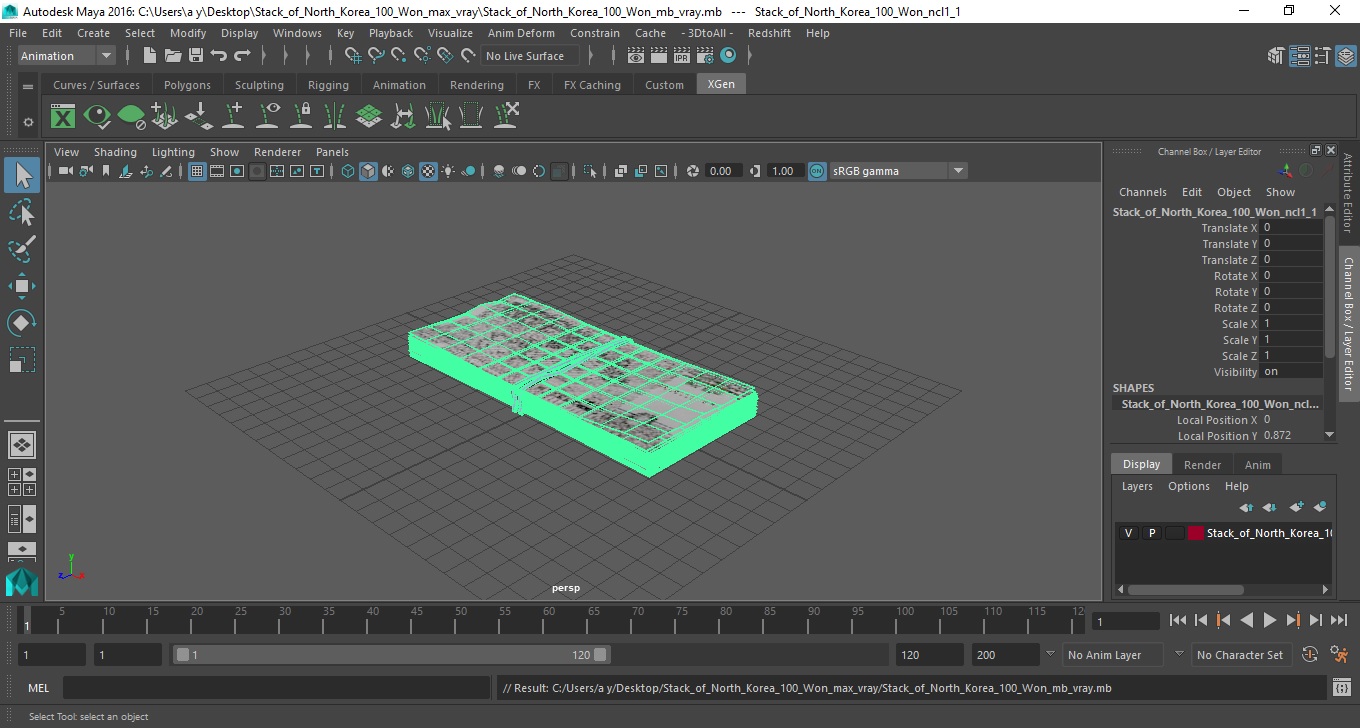The width and height of the screenshot is (1360, 728).
Task: Open the Render Settings clapper icon
Action: tap(705, 56)
